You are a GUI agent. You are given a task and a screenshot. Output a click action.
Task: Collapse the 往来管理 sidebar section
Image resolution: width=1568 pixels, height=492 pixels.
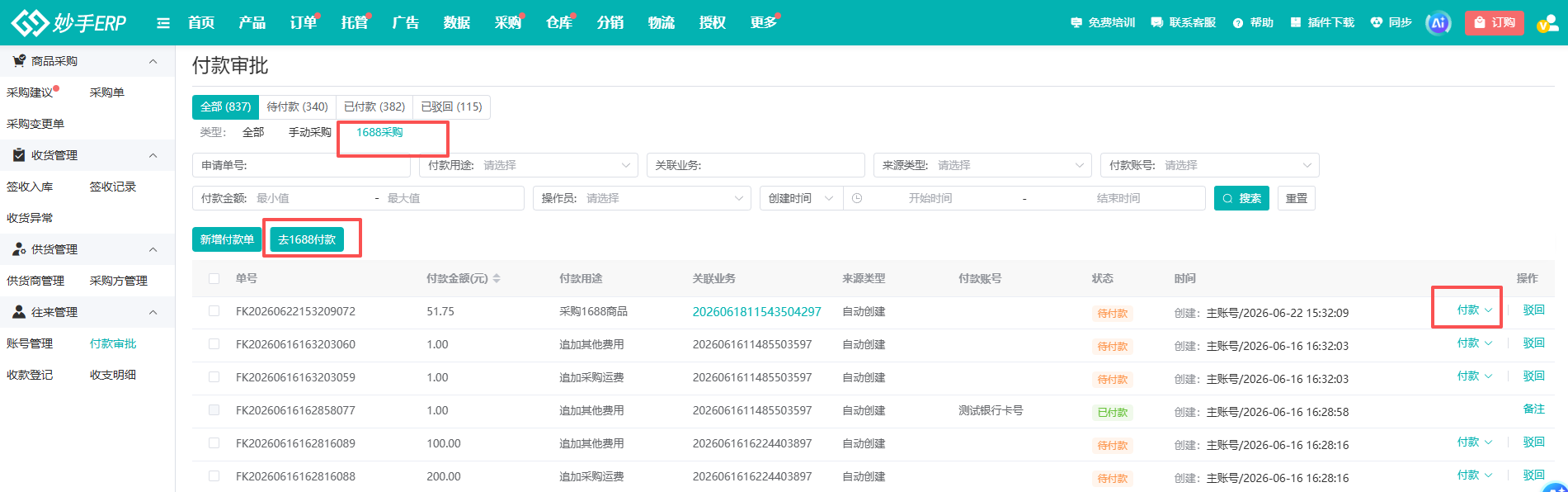point(153,313)
